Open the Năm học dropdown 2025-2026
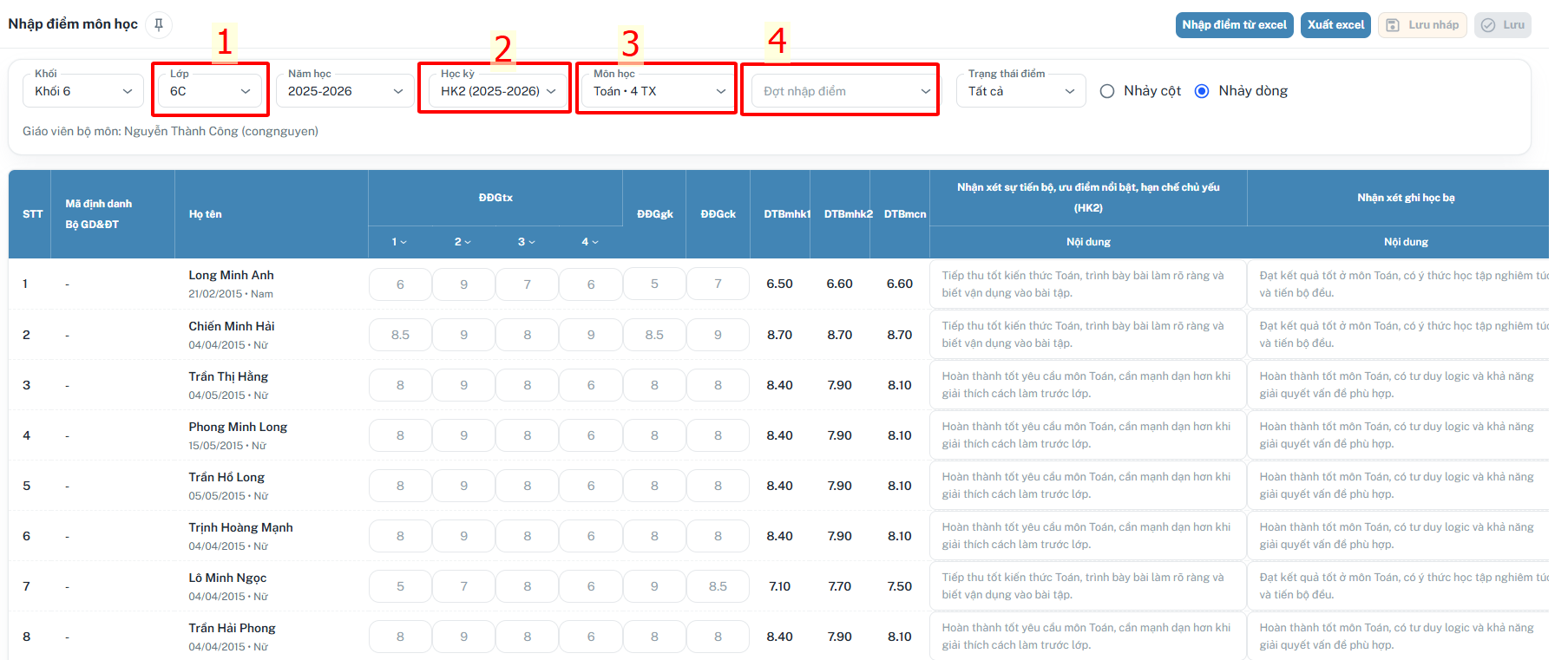The width and height of the screenshot is (1568, 660). pos(345,91)
